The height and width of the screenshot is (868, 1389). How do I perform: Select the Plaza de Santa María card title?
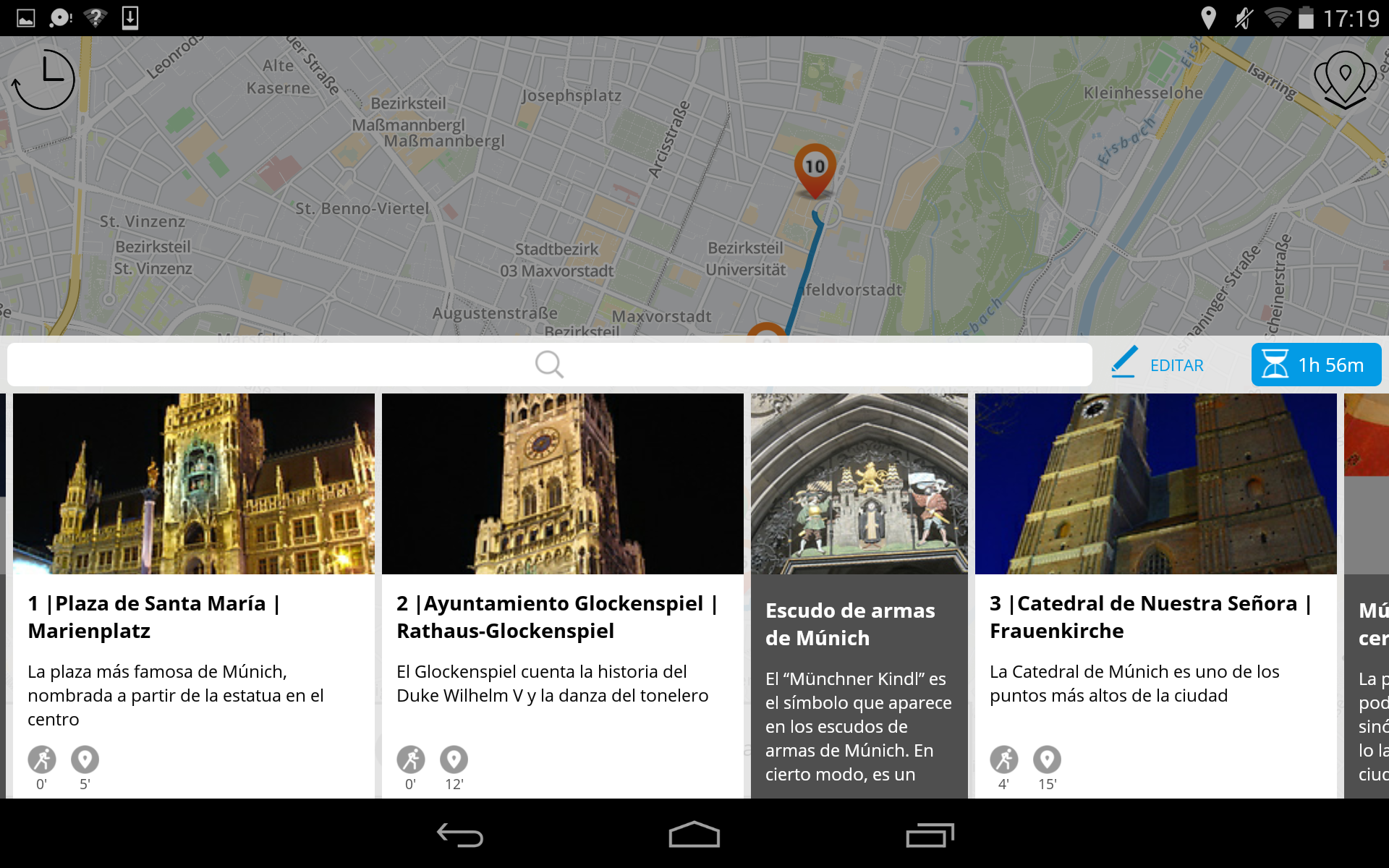pos(154,616)
